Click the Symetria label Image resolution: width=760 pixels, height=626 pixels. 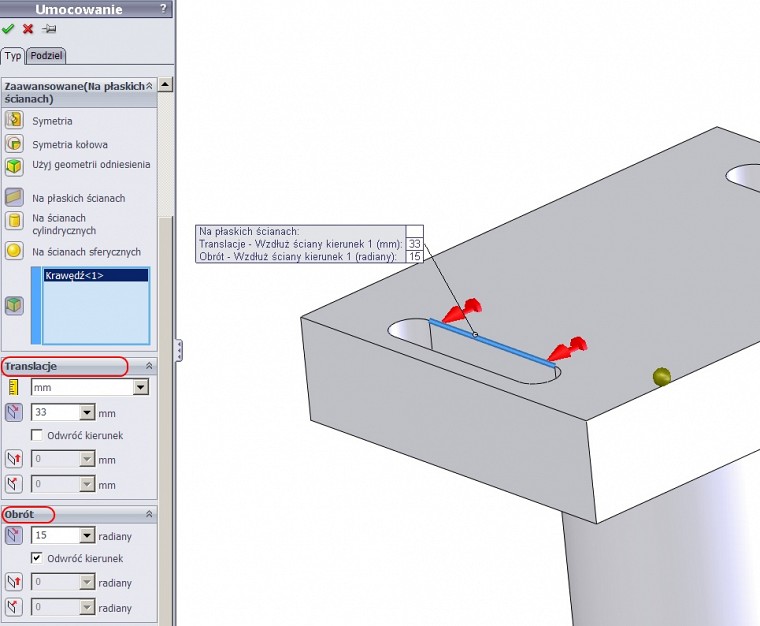[x=52, y=121]
